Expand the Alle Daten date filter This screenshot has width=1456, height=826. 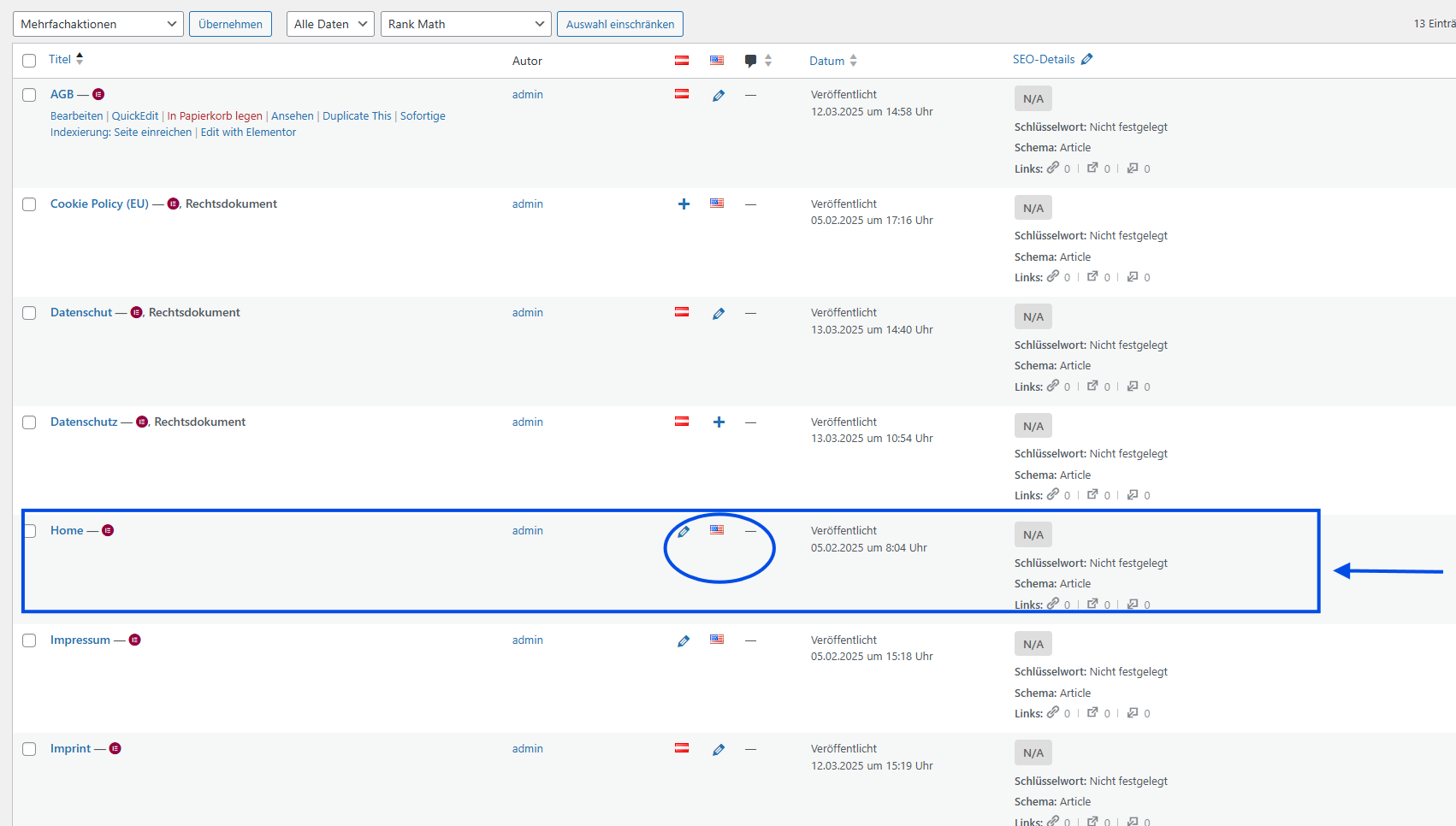pos(330,24)
